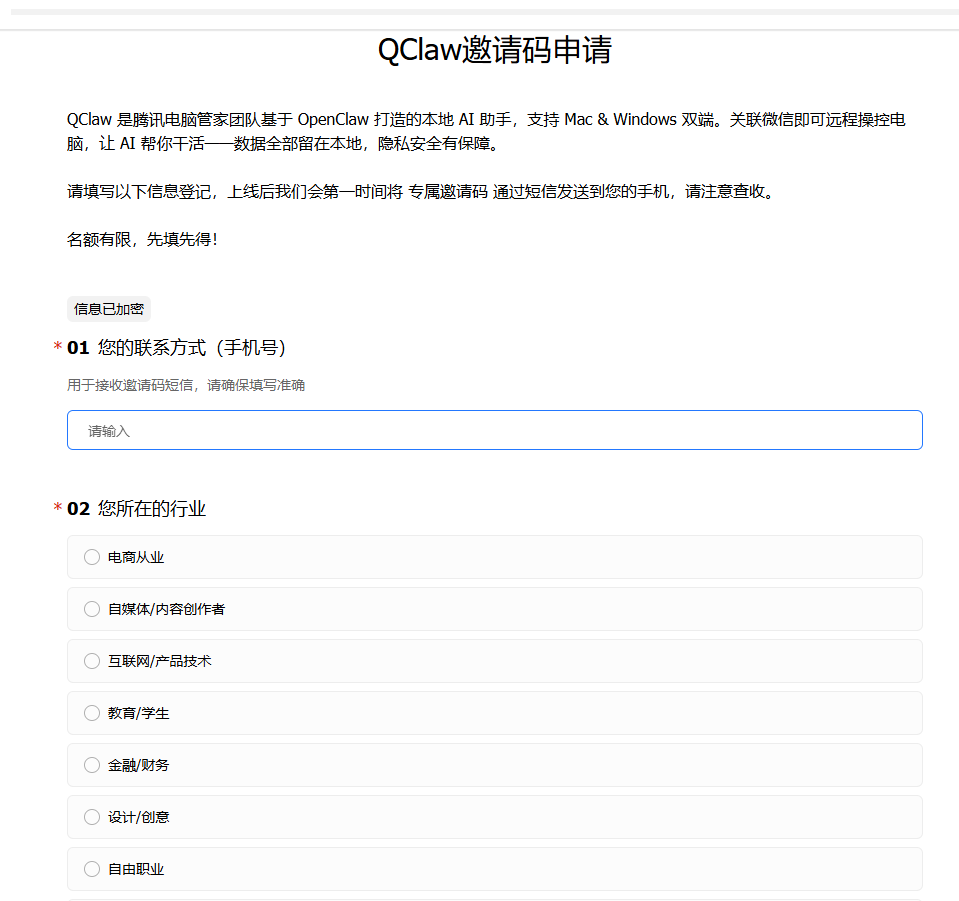Choose the 设计/创意 industry option

(x=91, y=817)
